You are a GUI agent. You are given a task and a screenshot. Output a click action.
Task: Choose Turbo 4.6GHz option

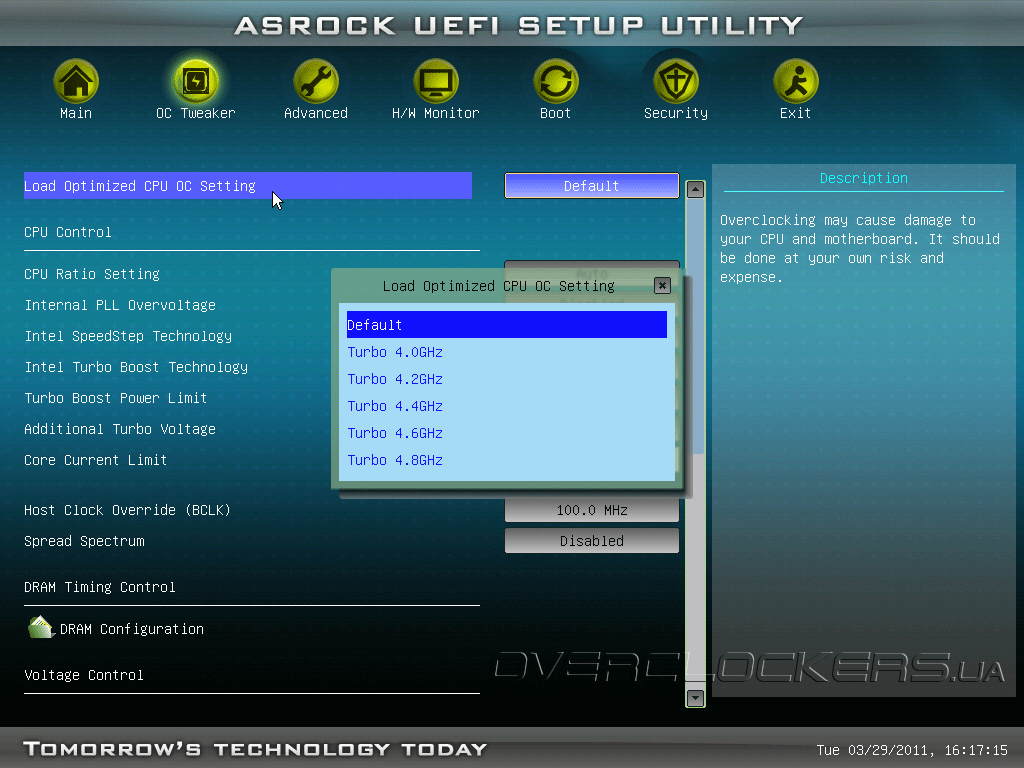click(x=507, y=433)
